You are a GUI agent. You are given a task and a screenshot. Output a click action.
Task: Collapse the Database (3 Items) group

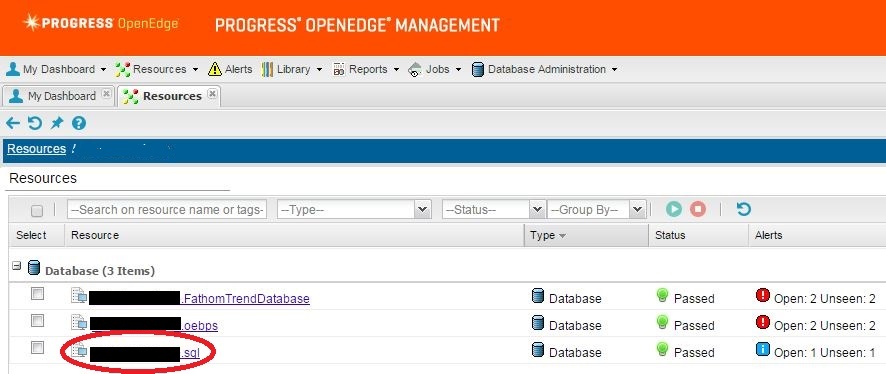point(16,265)
